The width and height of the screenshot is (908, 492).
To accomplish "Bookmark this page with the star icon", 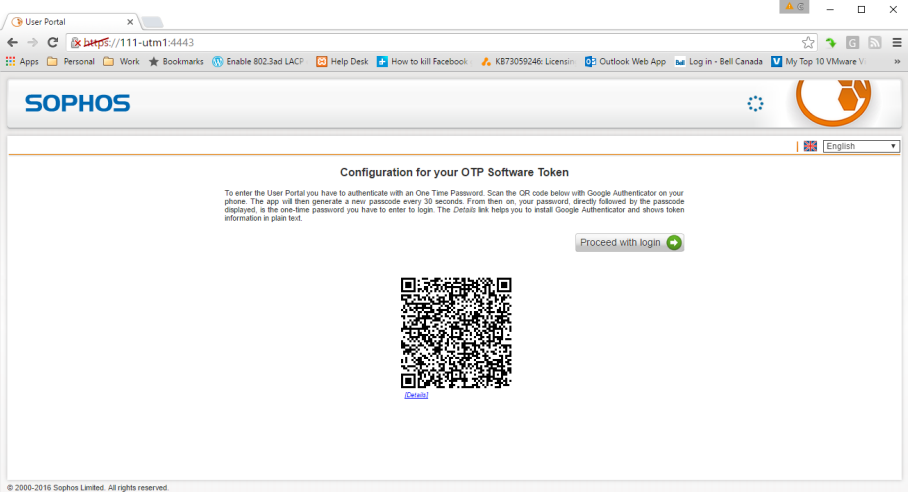I will [808, 42].
